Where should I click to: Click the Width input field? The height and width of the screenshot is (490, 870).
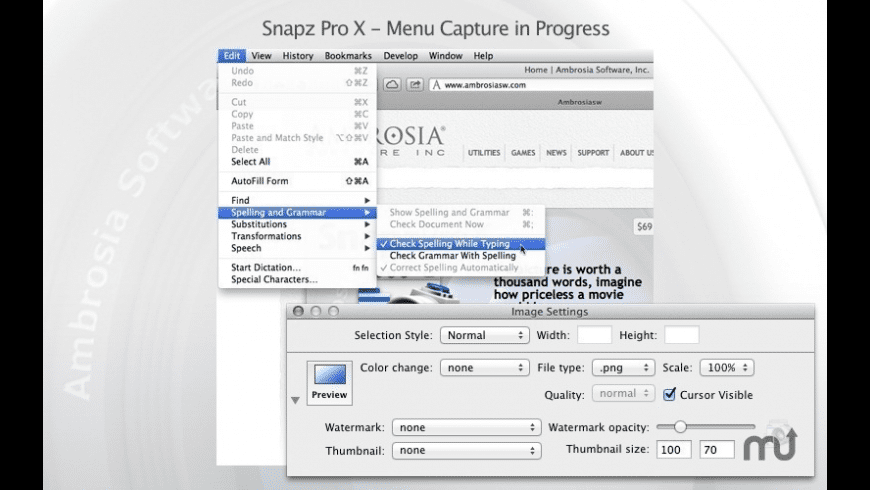[x=595, y=335]
